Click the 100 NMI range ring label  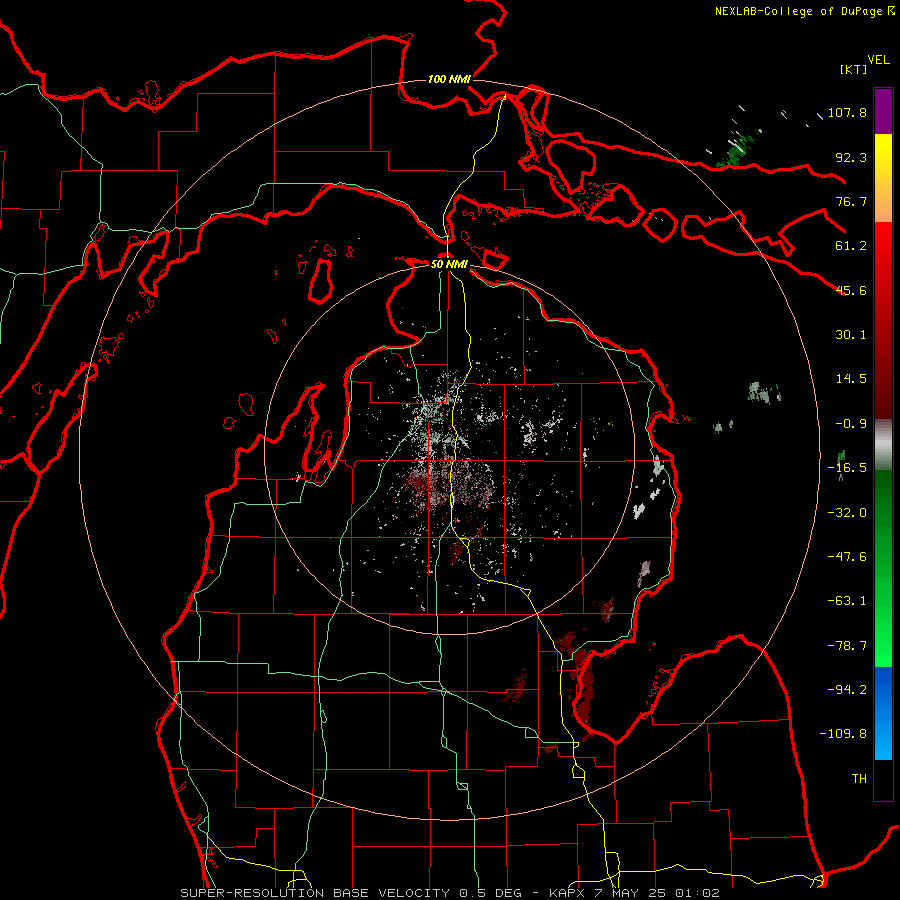point(449,79)
